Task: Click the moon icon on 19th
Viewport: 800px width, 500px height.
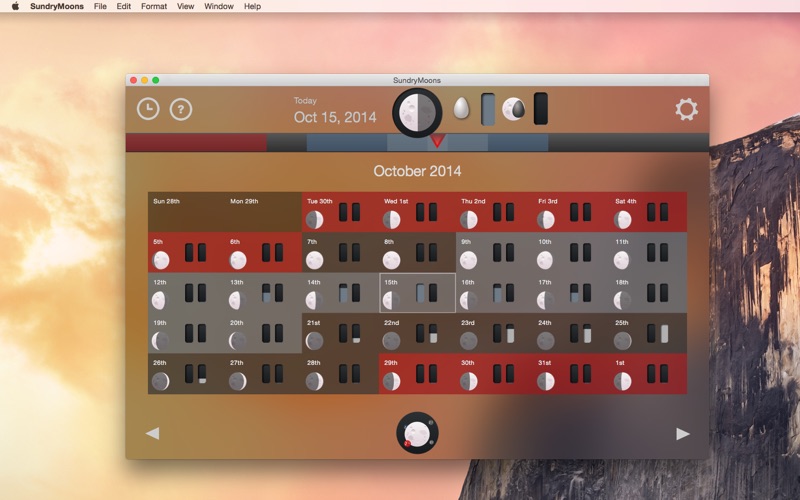Action: pyautogui.click(x=160, y=341)
